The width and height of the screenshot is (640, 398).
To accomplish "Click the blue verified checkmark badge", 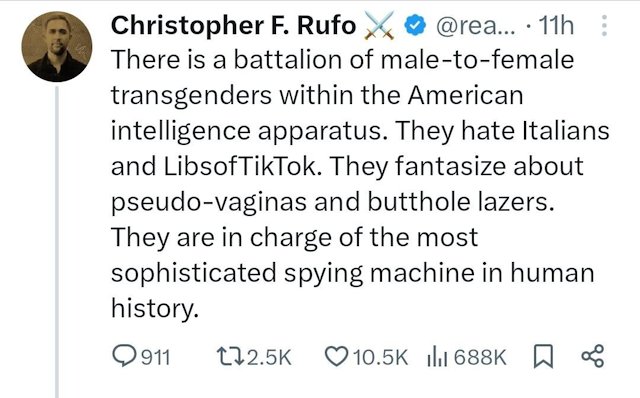I will (416, 26).
